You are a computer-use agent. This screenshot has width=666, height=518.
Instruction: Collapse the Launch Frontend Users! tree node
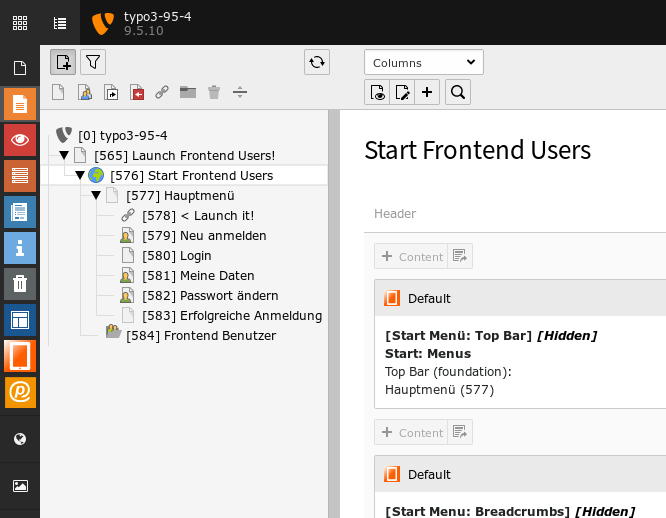click(x=64, y=156)
